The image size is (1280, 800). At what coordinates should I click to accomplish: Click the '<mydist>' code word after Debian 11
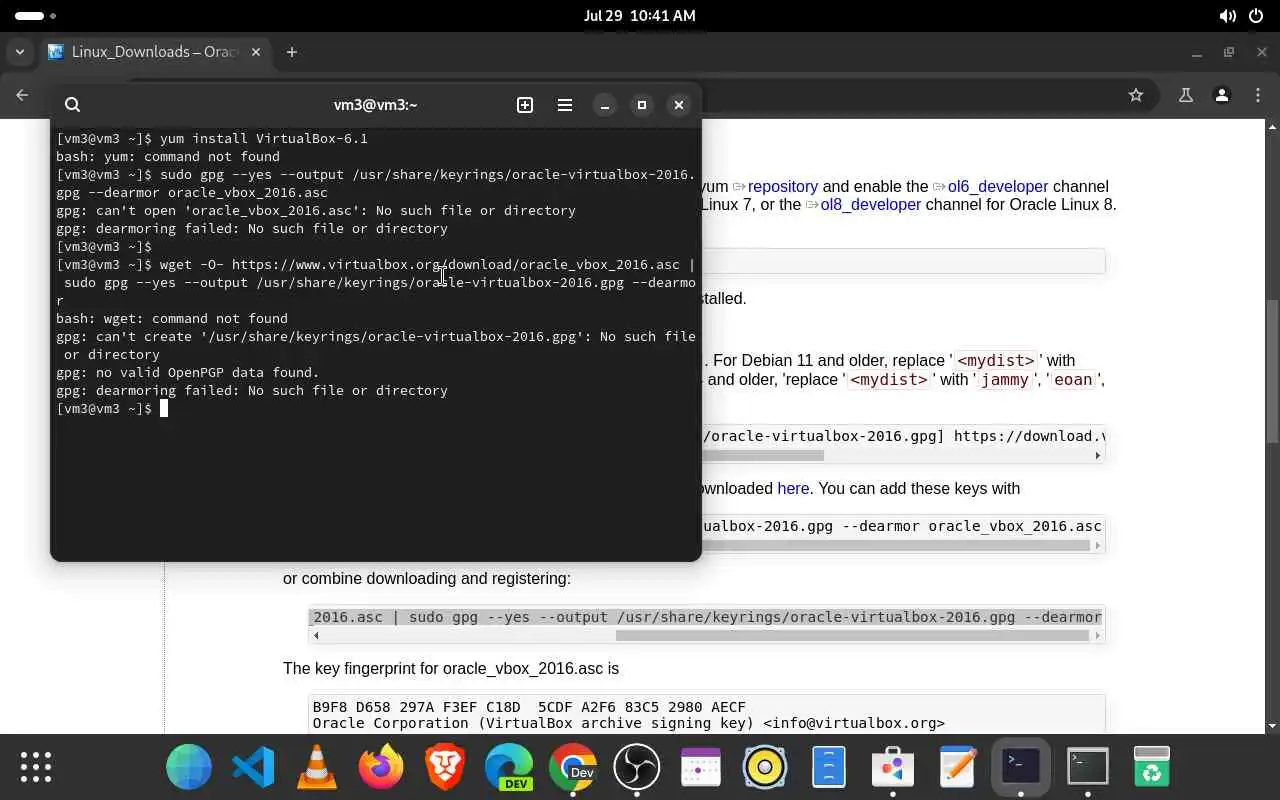pos(995,360)
